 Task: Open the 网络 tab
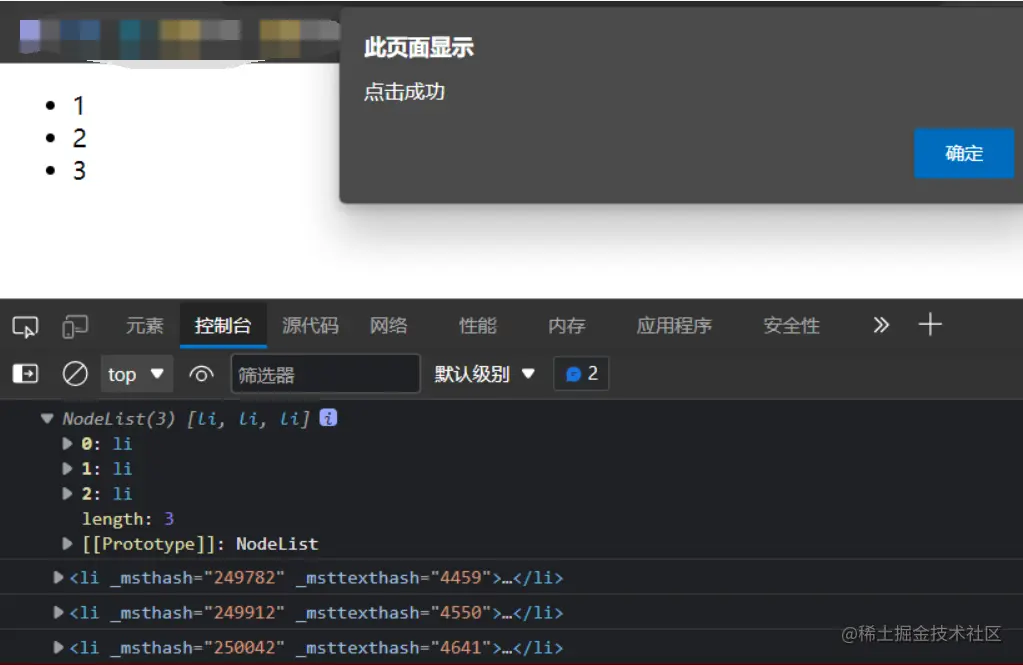388,326
